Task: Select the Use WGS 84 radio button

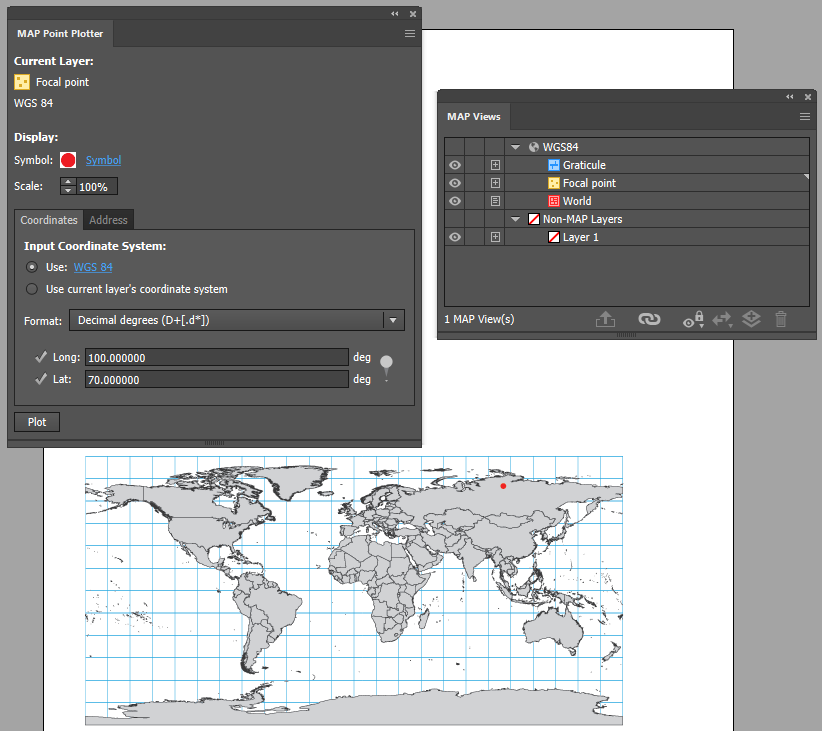Action: (x=32, y=267)
